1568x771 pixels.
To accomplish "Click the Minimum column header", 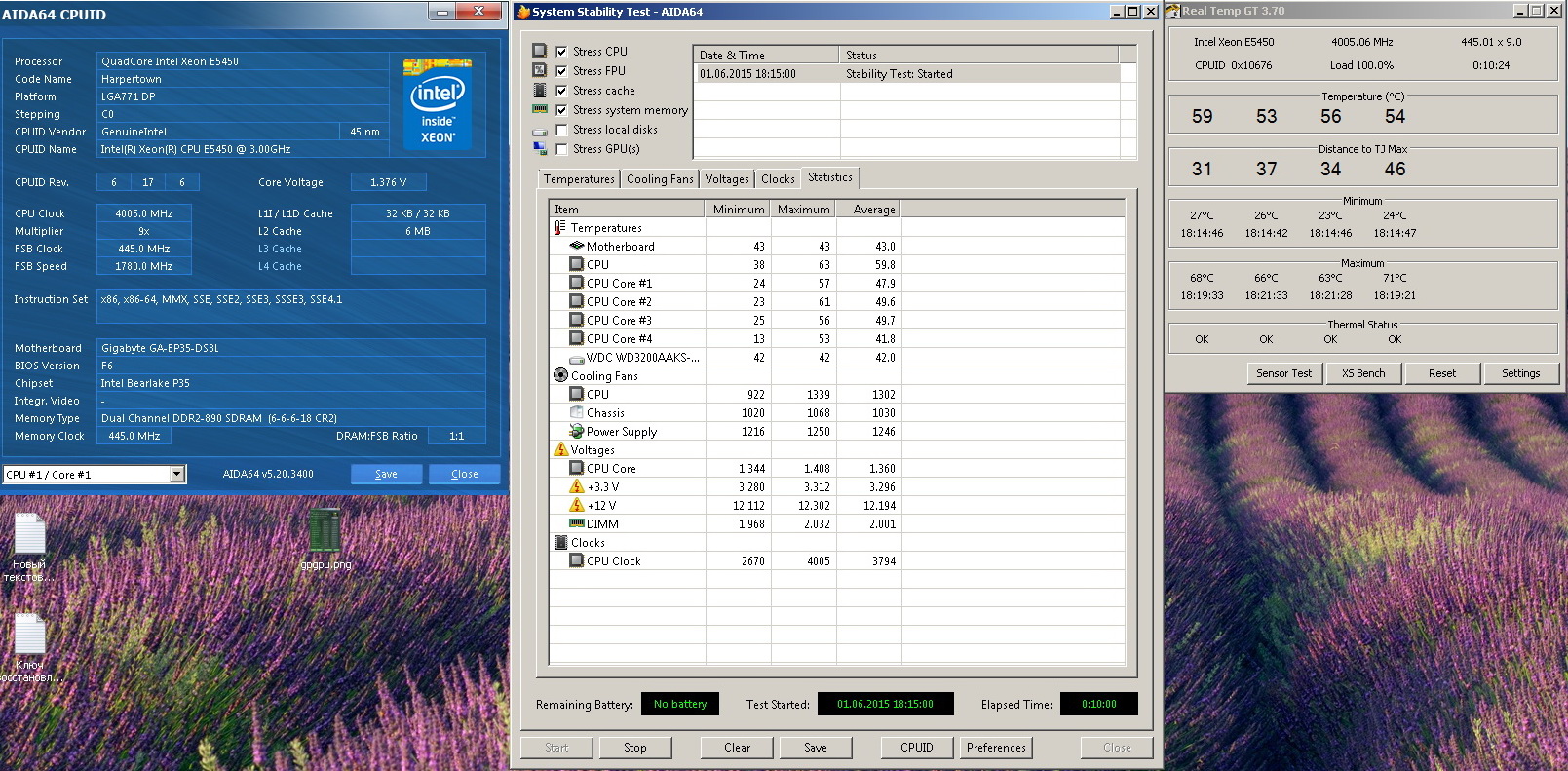I will click(x=738, y=210).
